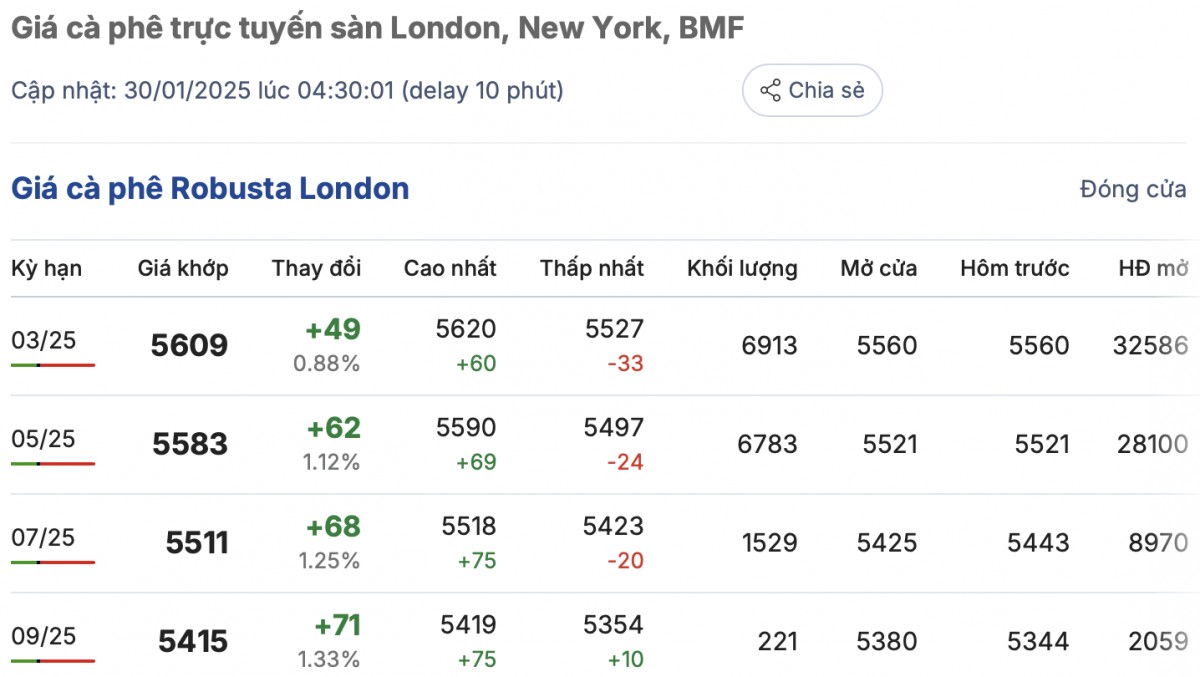Select the 03/25 contract term row

coord(43,340)
